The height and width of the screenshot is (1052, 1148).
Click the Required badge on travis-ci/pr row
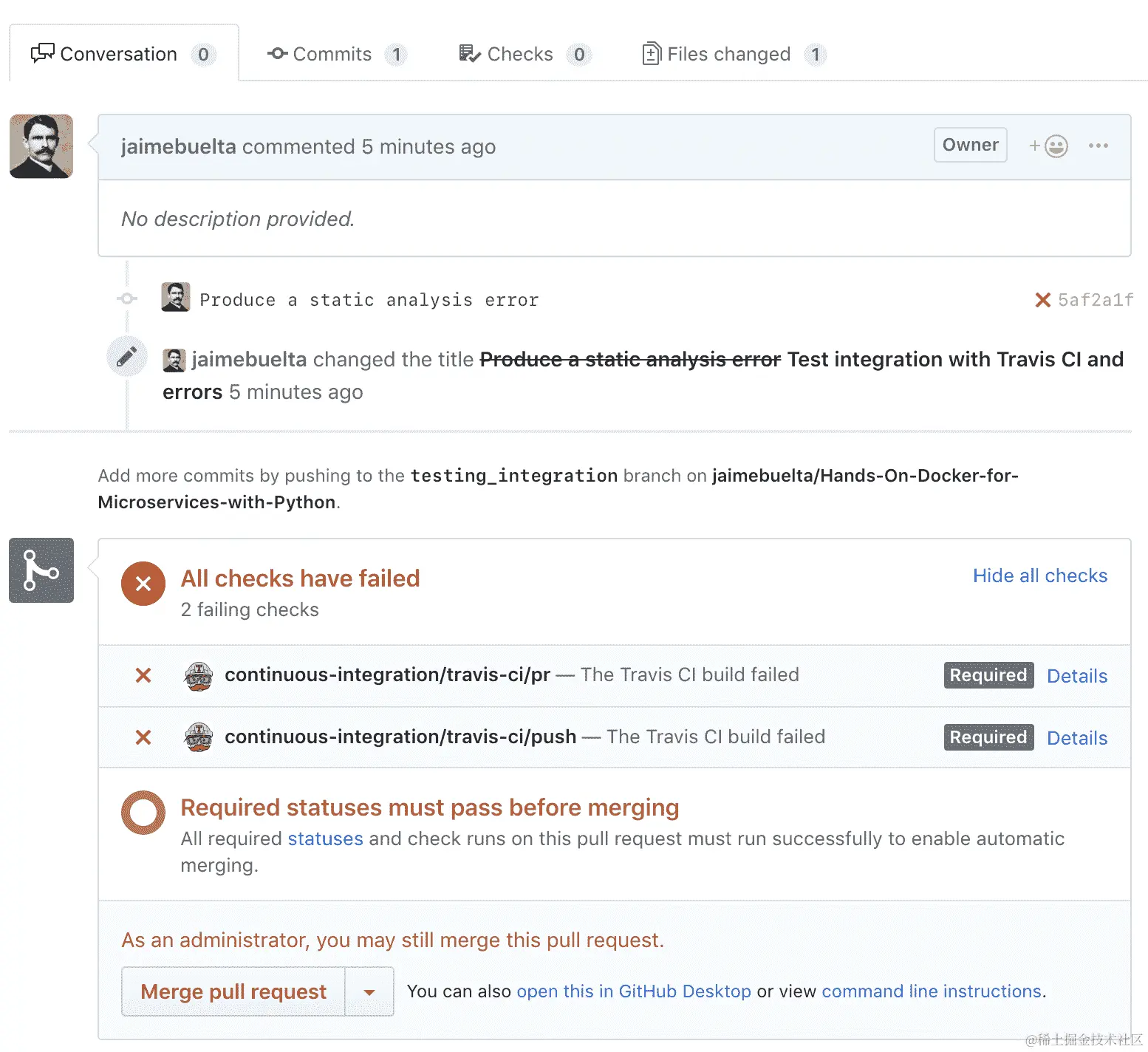pos(988,675)
